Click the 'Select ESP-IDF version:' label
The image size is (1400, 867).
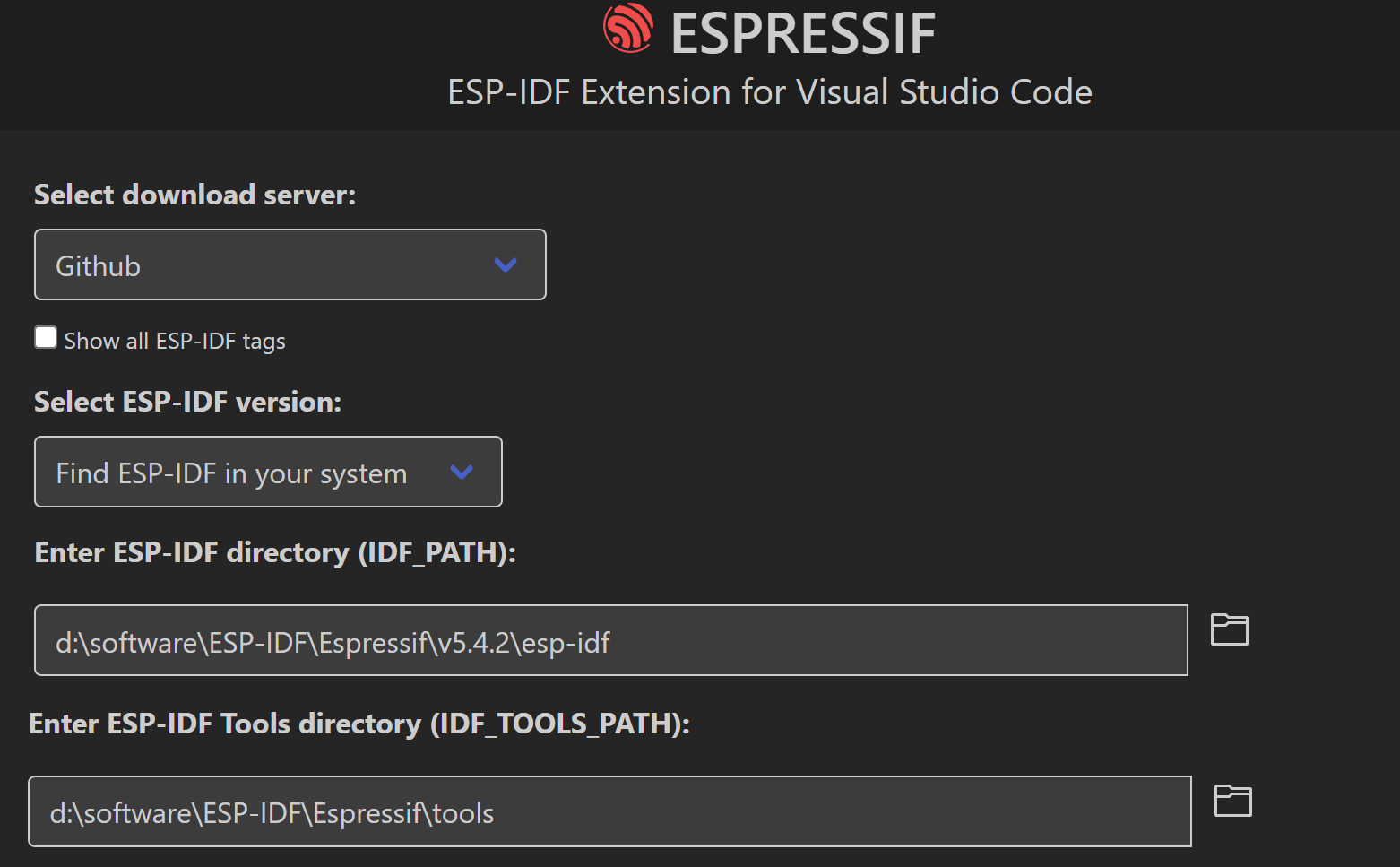187,402
